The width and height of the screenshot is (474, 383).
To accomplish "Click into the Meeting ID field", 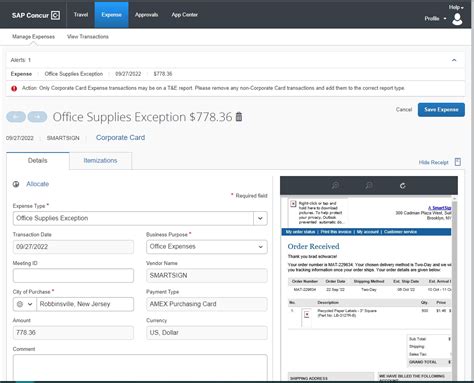I will tap(73, 276).
